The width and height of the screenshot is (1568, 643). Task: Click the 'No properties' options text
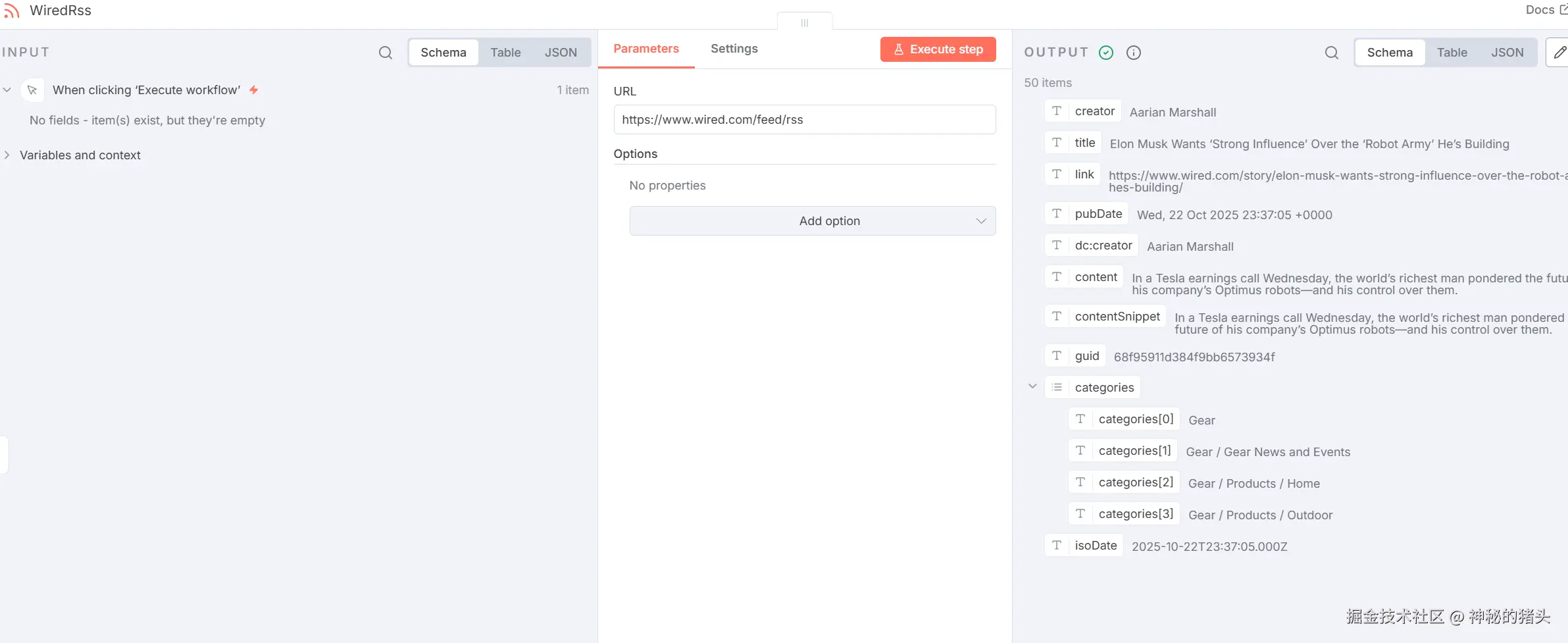667,186
